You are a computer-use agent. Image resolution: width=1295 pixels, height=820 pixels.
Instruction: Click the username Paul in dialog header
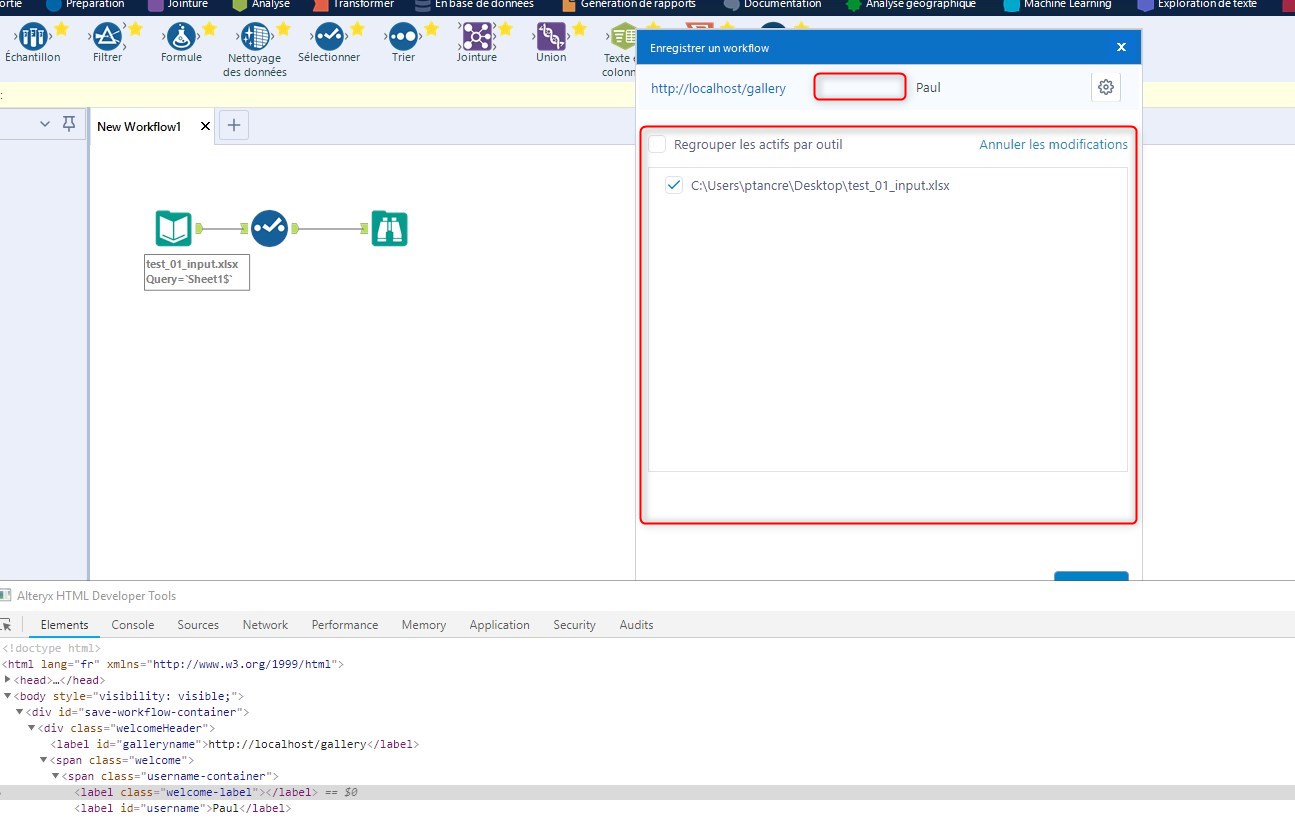point(928,87)
